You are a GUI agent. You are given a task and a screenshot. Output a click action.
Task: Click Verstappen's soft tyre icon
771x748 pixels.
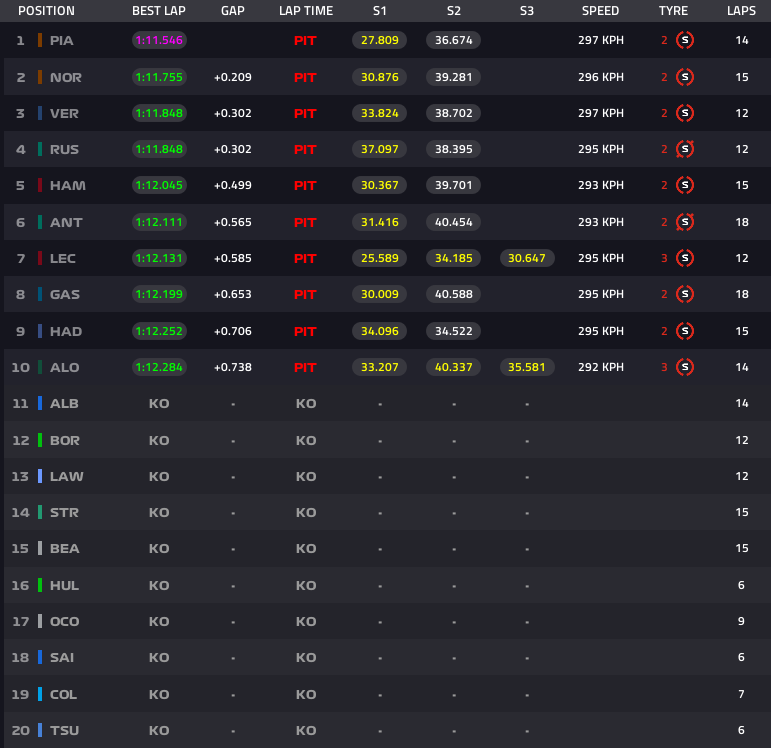[684, 113]
